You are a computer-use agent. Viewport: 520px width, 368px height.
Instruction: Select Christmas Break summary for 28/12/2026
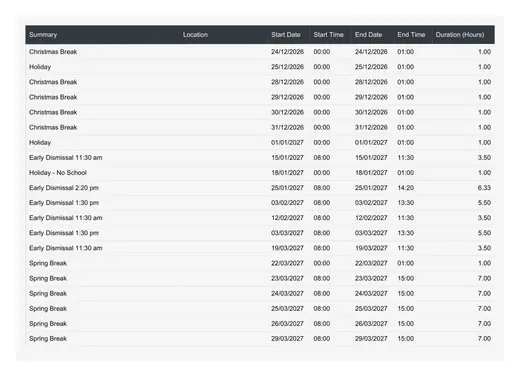(x=53, y=82)
